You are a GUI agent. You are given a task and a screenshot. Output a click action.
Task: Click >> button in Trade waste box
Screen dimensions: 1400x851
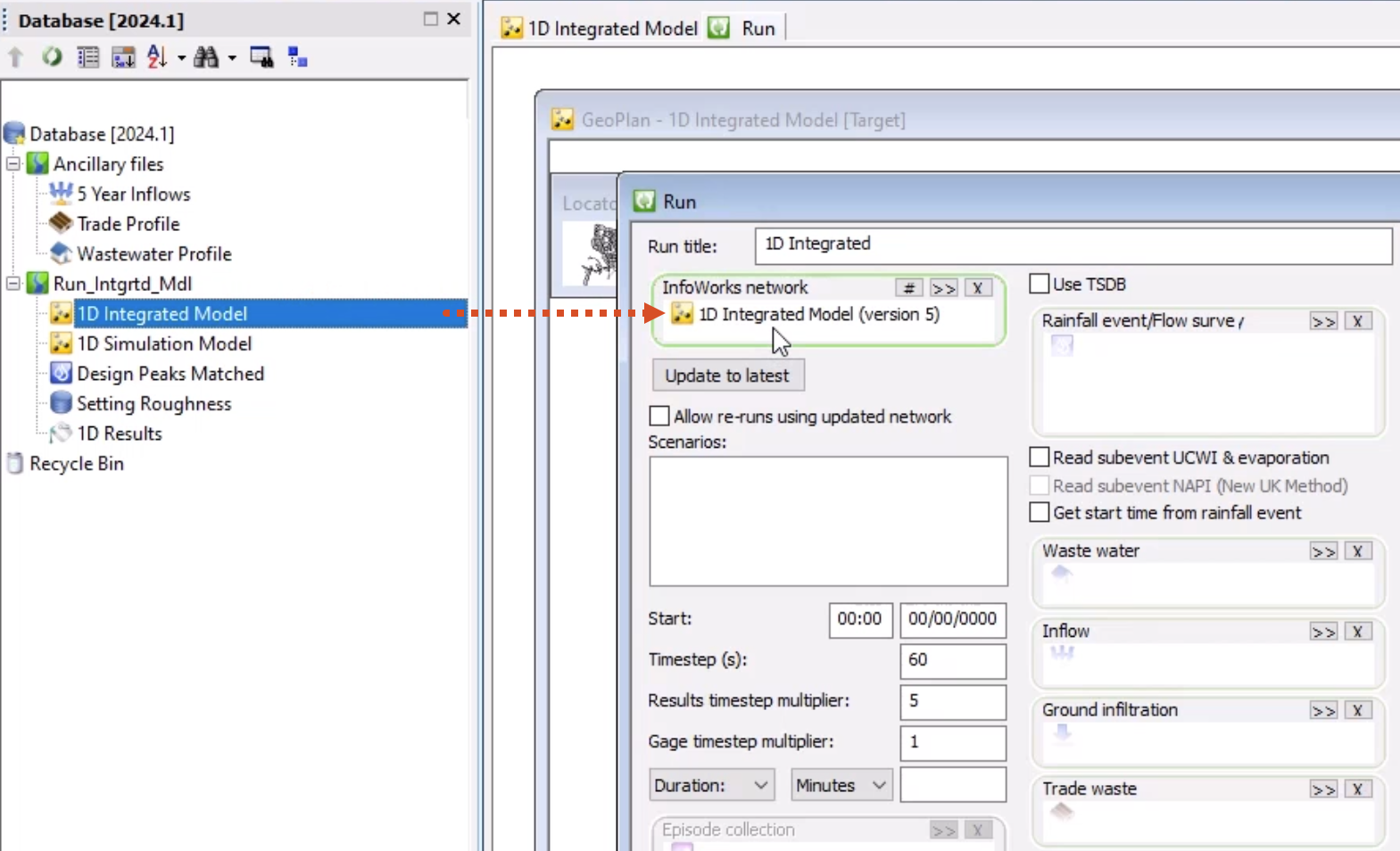[1323, 789]
